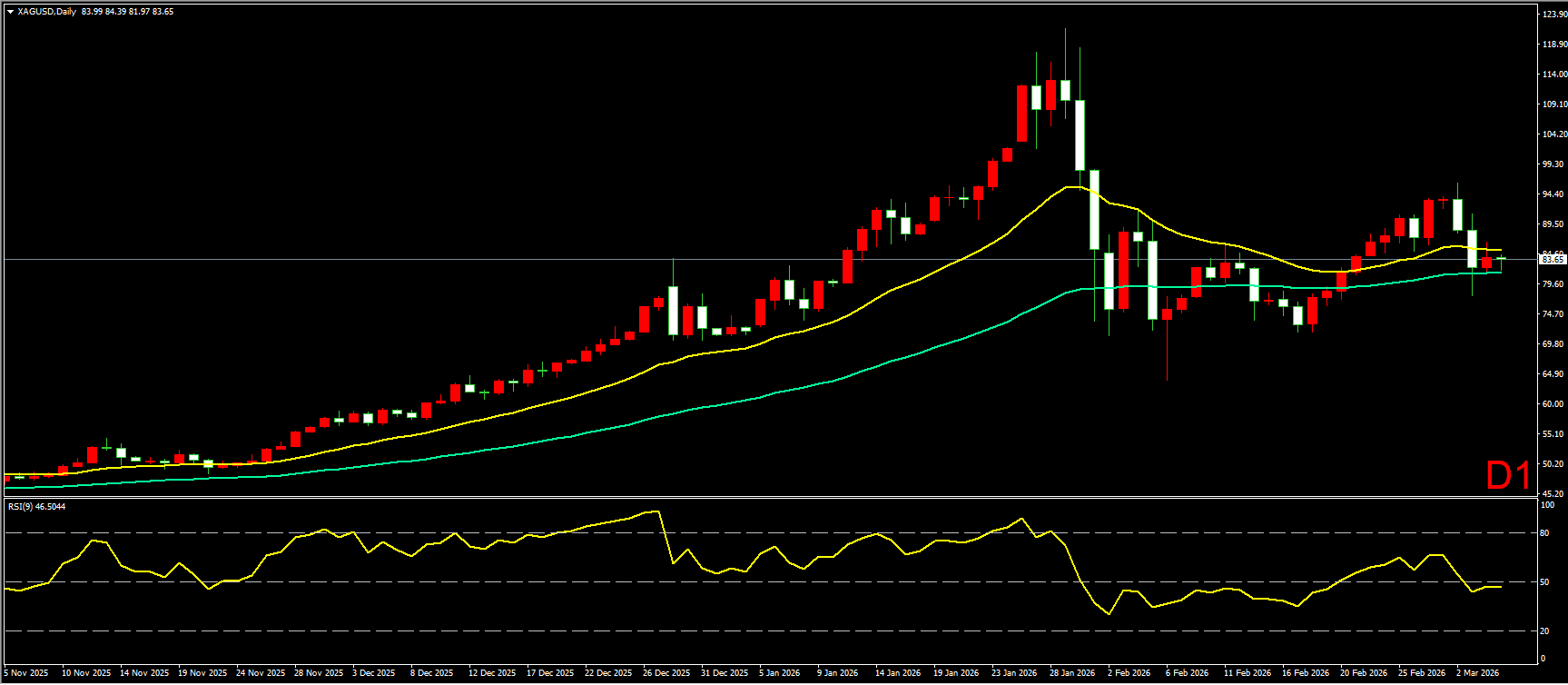Click the current price tag 83.65 on axis

coord(1553,260)
